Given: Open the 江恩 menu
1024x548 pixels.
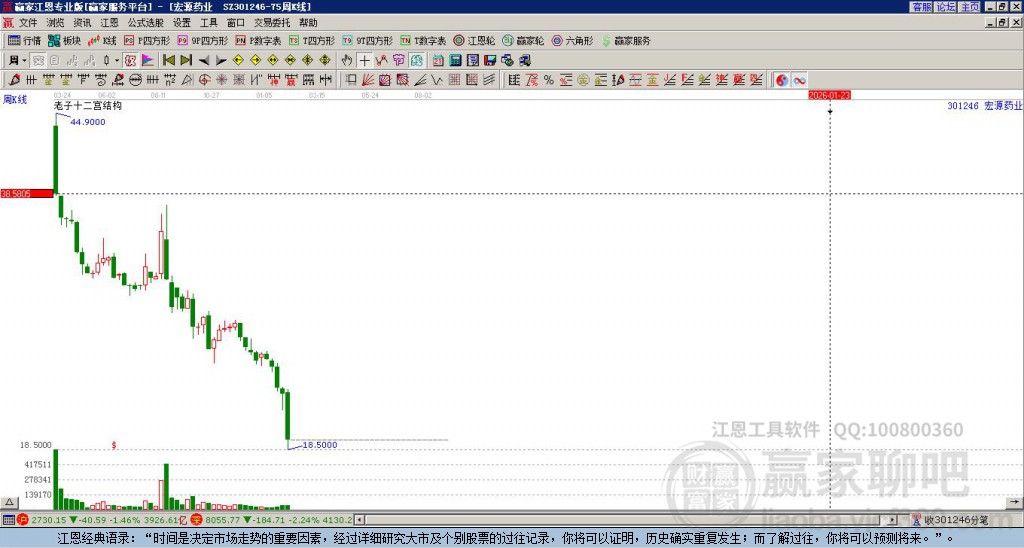Looking at the screenshot, I should click(x=109, y=23).
